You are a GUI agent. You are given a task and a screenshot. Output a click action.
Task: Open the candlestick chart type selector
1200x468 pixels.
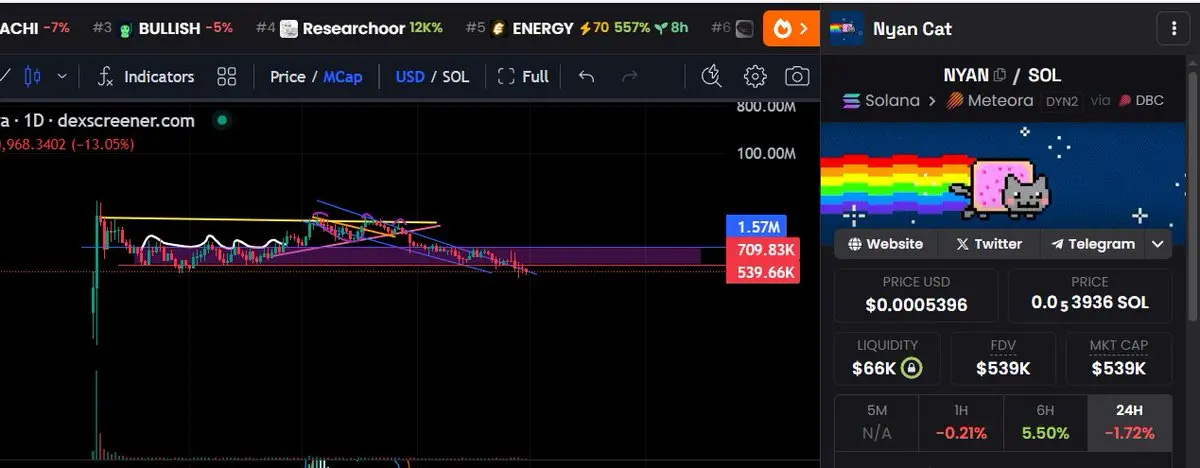click(x=32, y=76)
